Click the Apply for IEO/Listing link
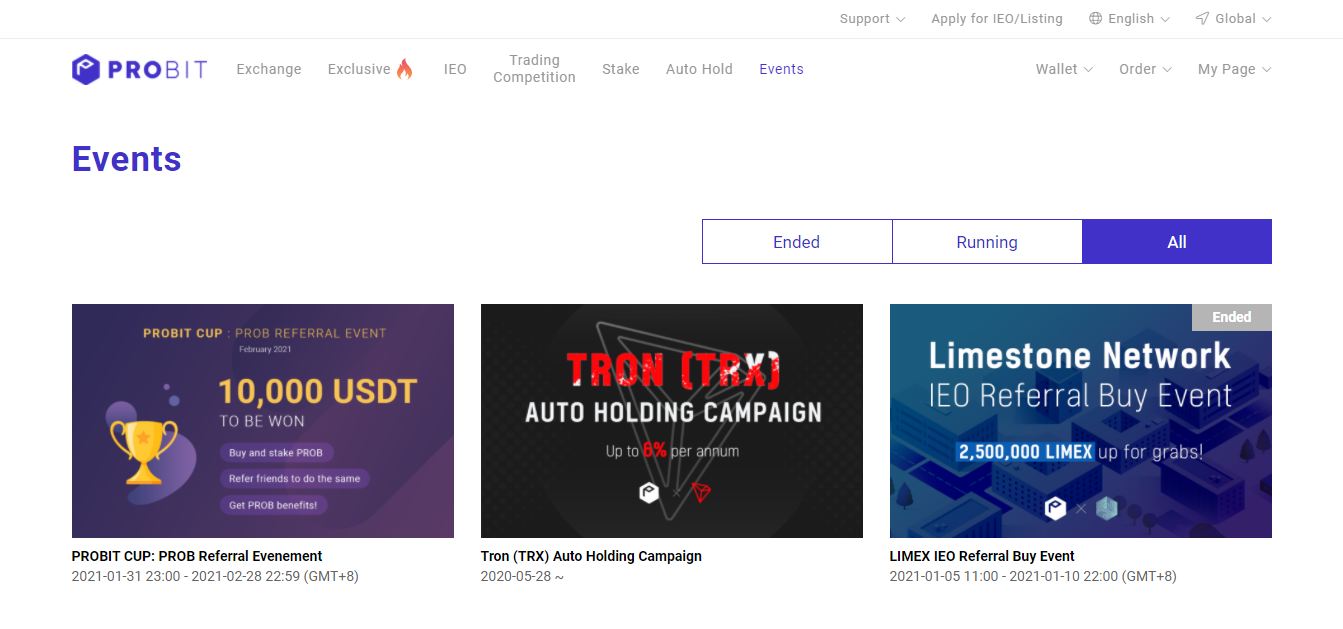The width and height of the screenshot is (1343, 629). point(996,19)
